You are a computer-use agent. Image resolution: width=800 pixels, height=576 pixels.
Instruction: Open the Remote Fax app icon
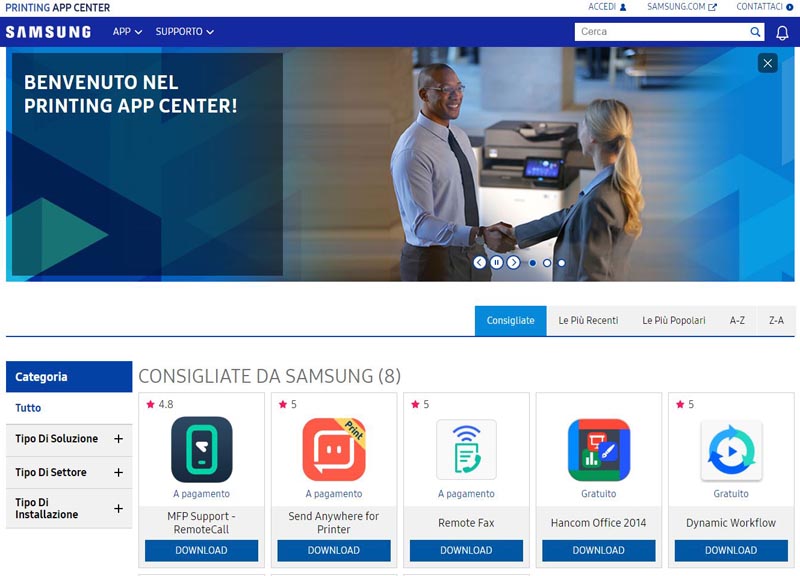(x=466, y=449)
